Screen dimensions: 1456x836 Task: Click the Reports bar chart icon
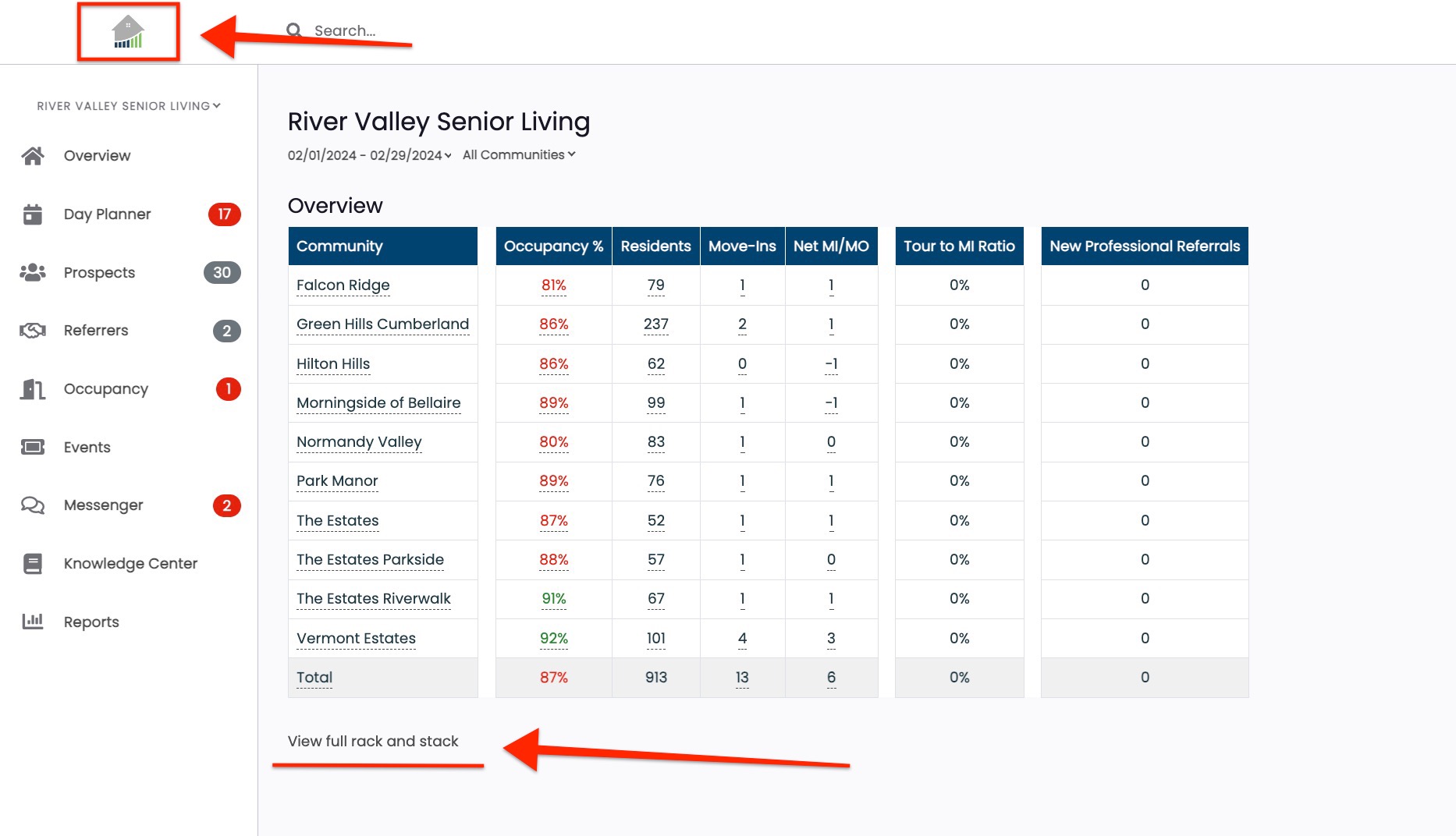[x=33, y=622]
